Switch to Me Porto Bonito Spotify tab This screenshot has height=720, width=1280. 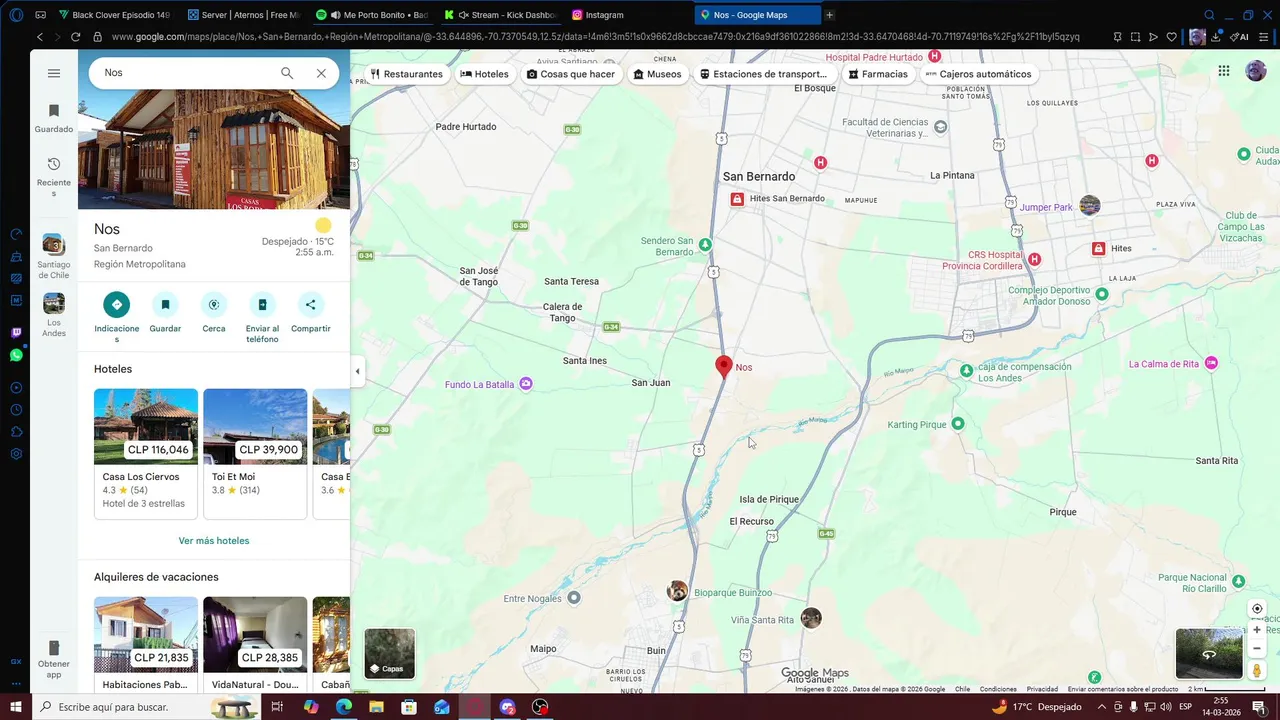tap(374, 15)
